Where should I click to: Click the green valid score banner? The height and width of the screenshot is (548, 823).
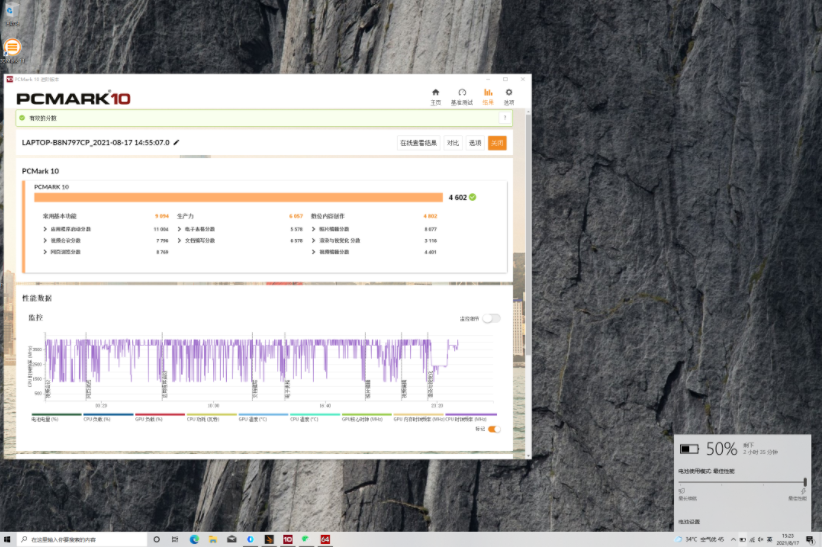(264, 118)
